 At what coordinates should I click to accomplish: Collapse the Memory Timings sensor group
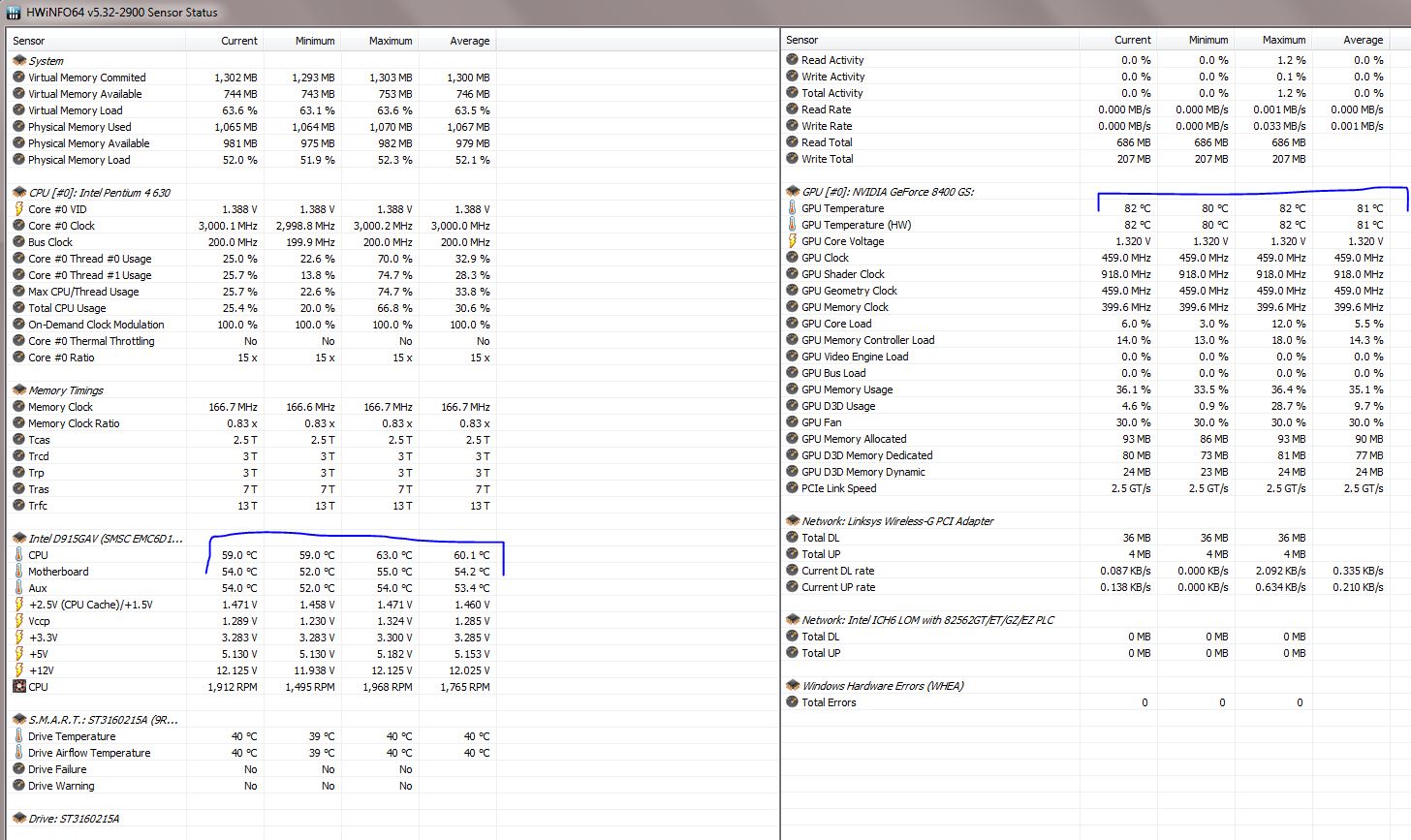click(x=19, y=390)
